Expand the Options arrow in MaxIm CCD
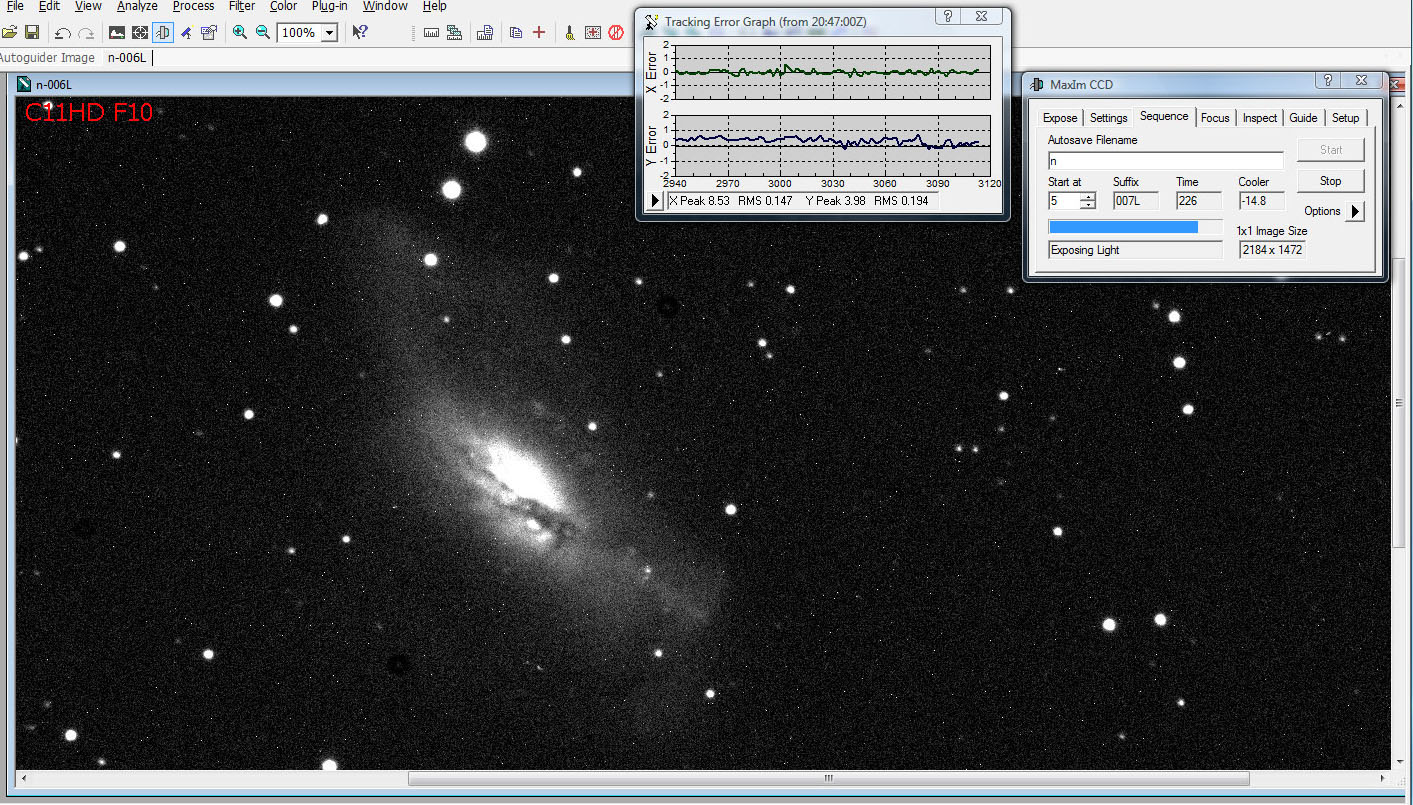 [x=1355, y=211]
